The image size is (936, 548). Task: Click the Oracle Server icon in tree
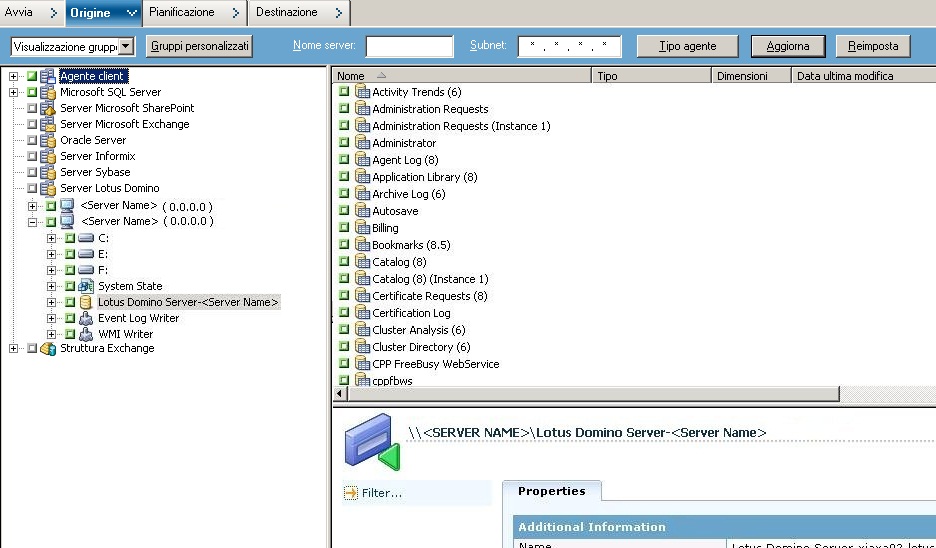click(48, 140)
